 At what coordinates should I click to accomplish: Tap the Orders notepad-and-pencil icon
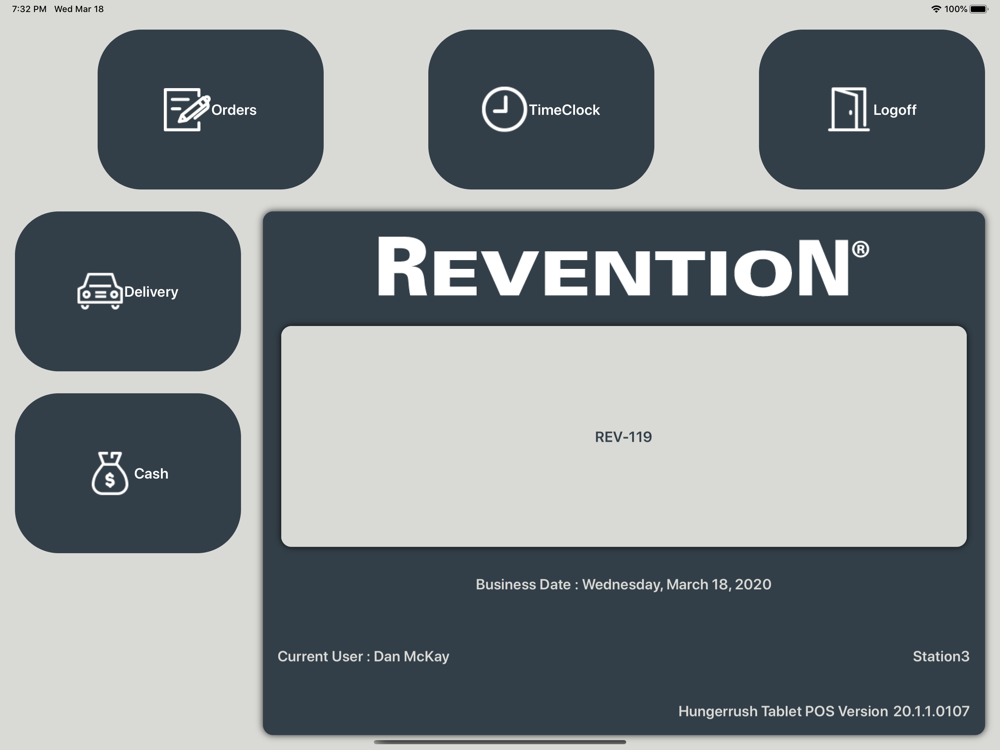(x=186, y=110)
